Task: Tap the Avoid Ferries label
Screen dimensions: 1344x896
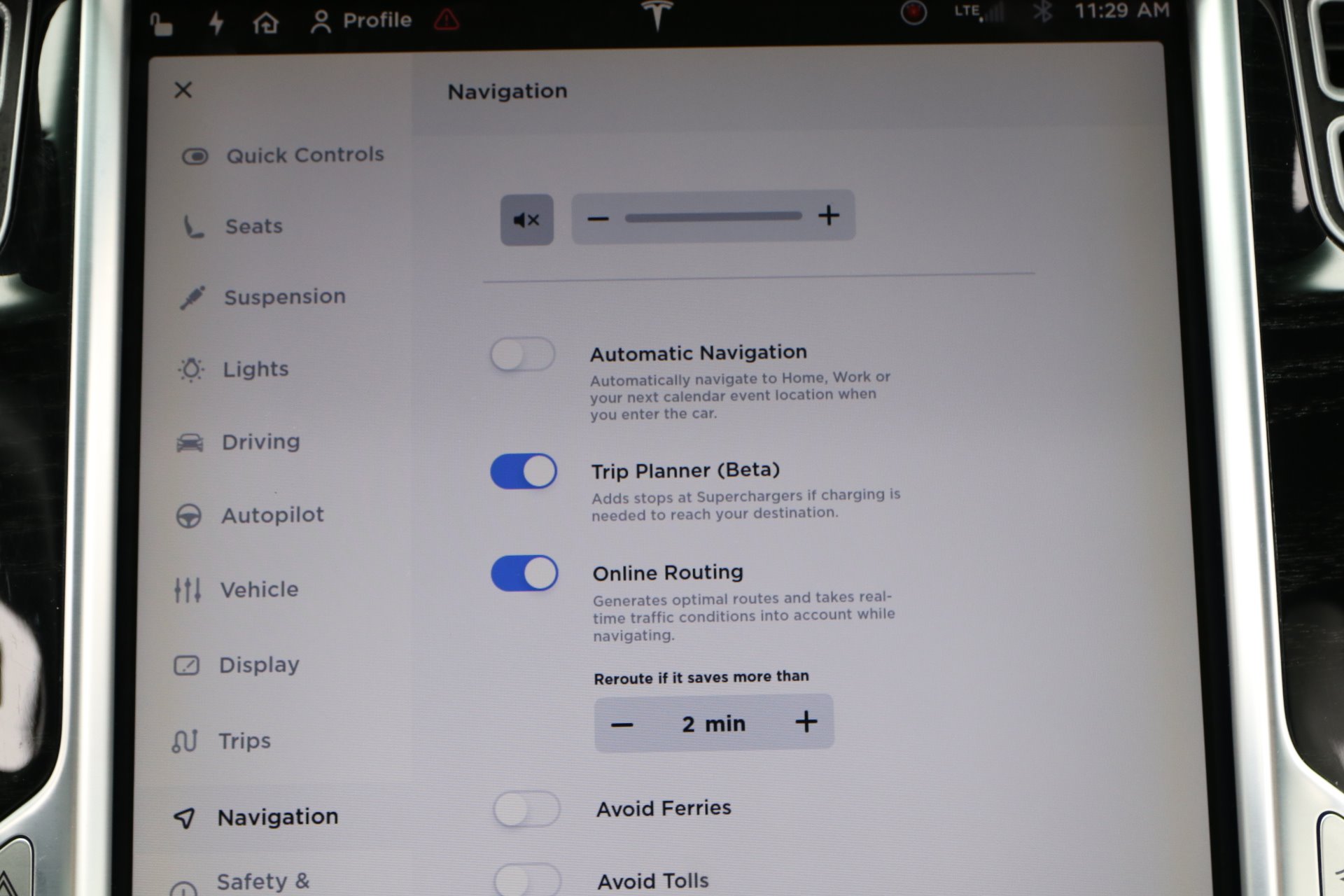Action: coord(664,808)
